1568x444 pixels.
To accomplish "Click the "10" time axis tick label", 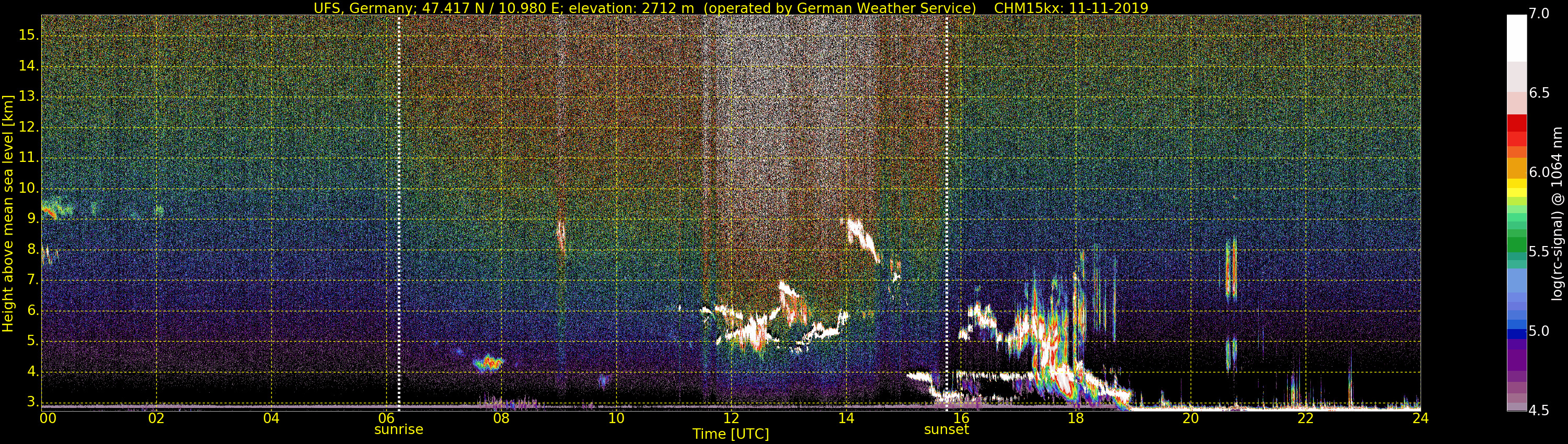I will pyautogui.click(x=616, y=418).
